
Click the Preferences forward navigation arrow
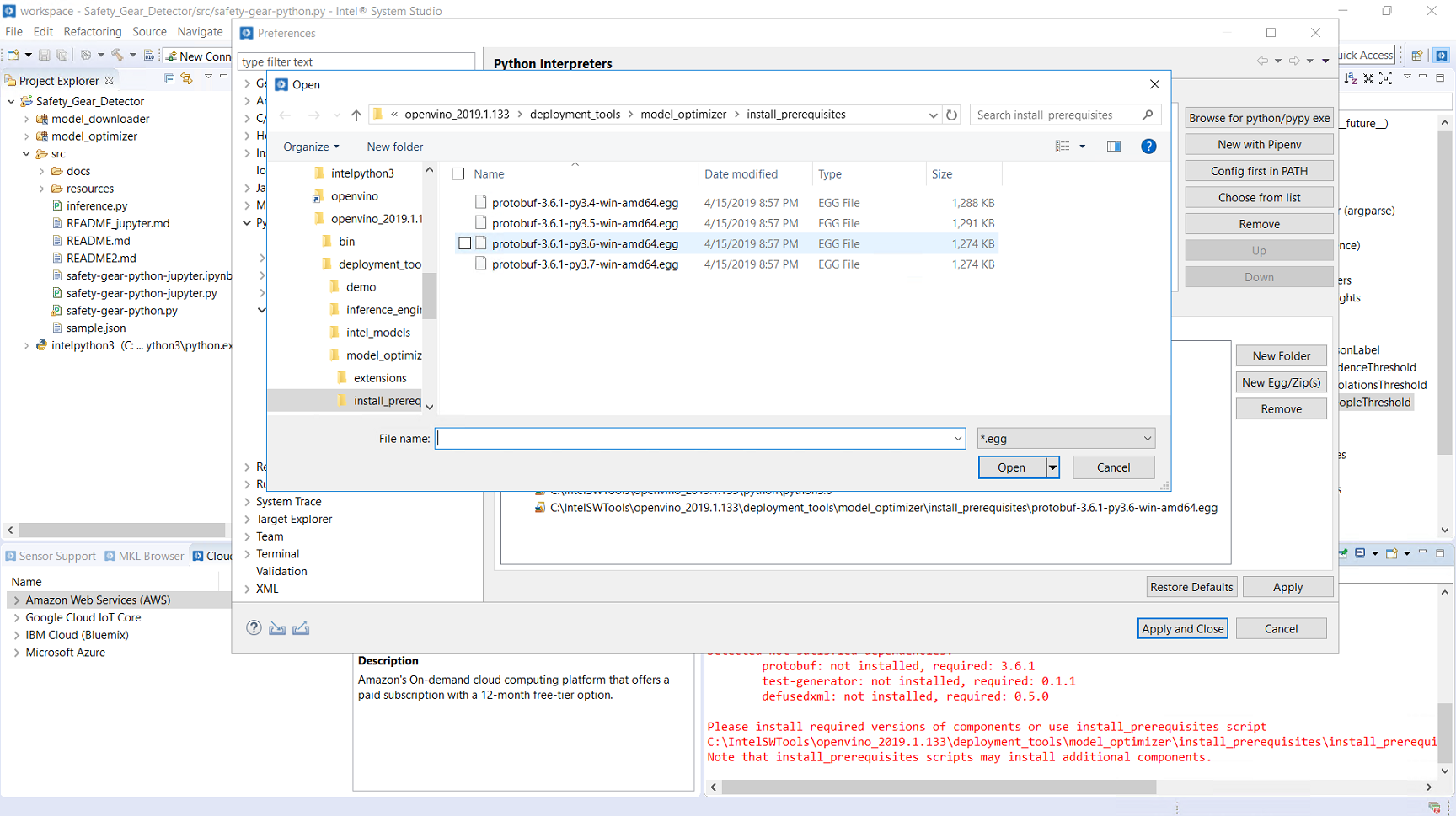pos(1294,61)
